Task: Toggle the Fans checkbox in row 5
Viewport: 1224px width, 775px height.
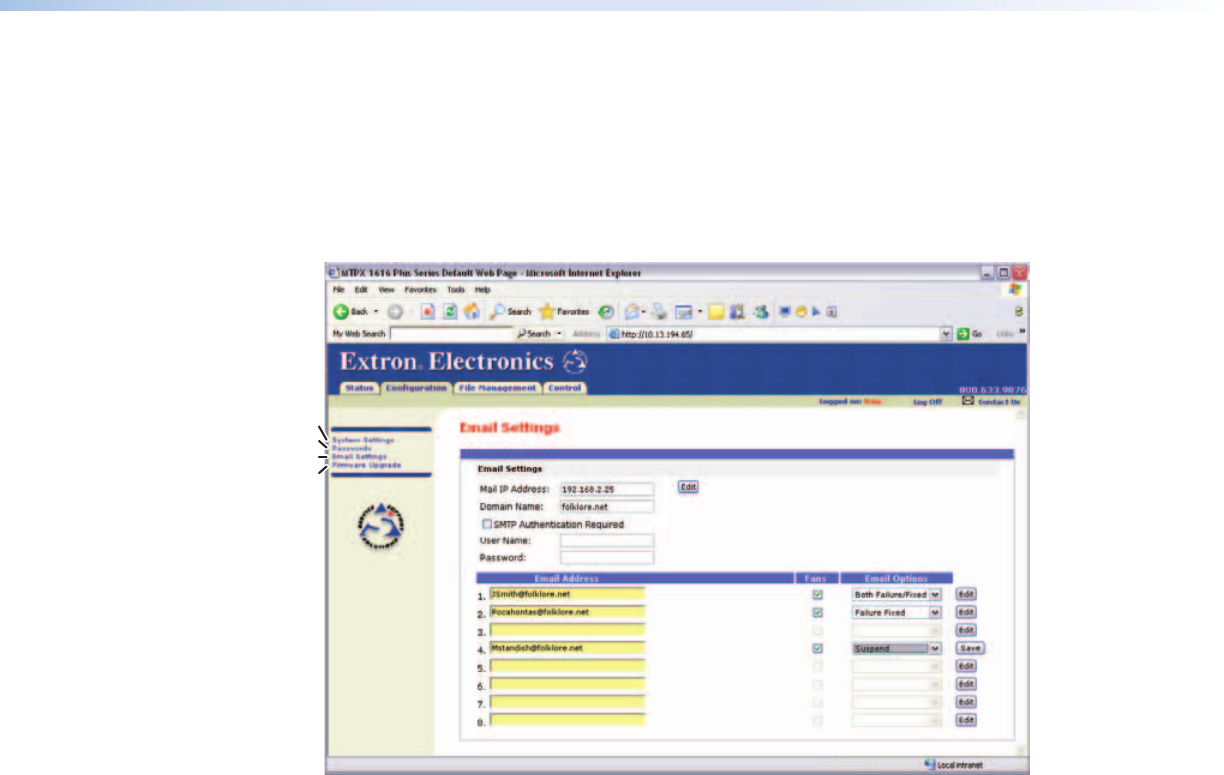Action: tap(818, 666)
